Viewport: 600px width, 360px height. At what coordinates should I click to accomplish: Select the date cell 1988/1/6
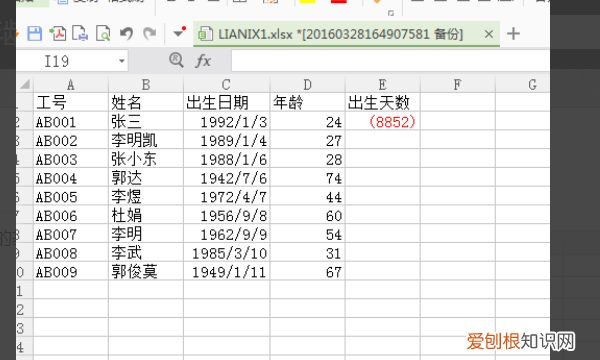click(x=227, y=159)
